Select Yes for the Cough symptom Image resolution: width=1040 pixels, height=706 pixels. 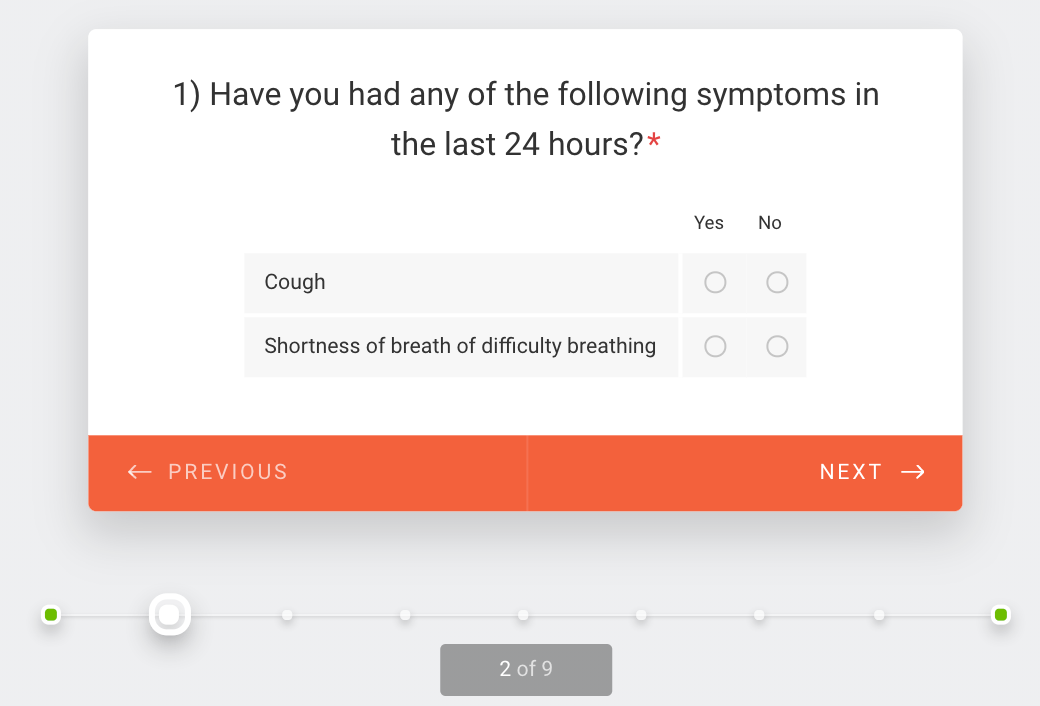click(715, 283)
